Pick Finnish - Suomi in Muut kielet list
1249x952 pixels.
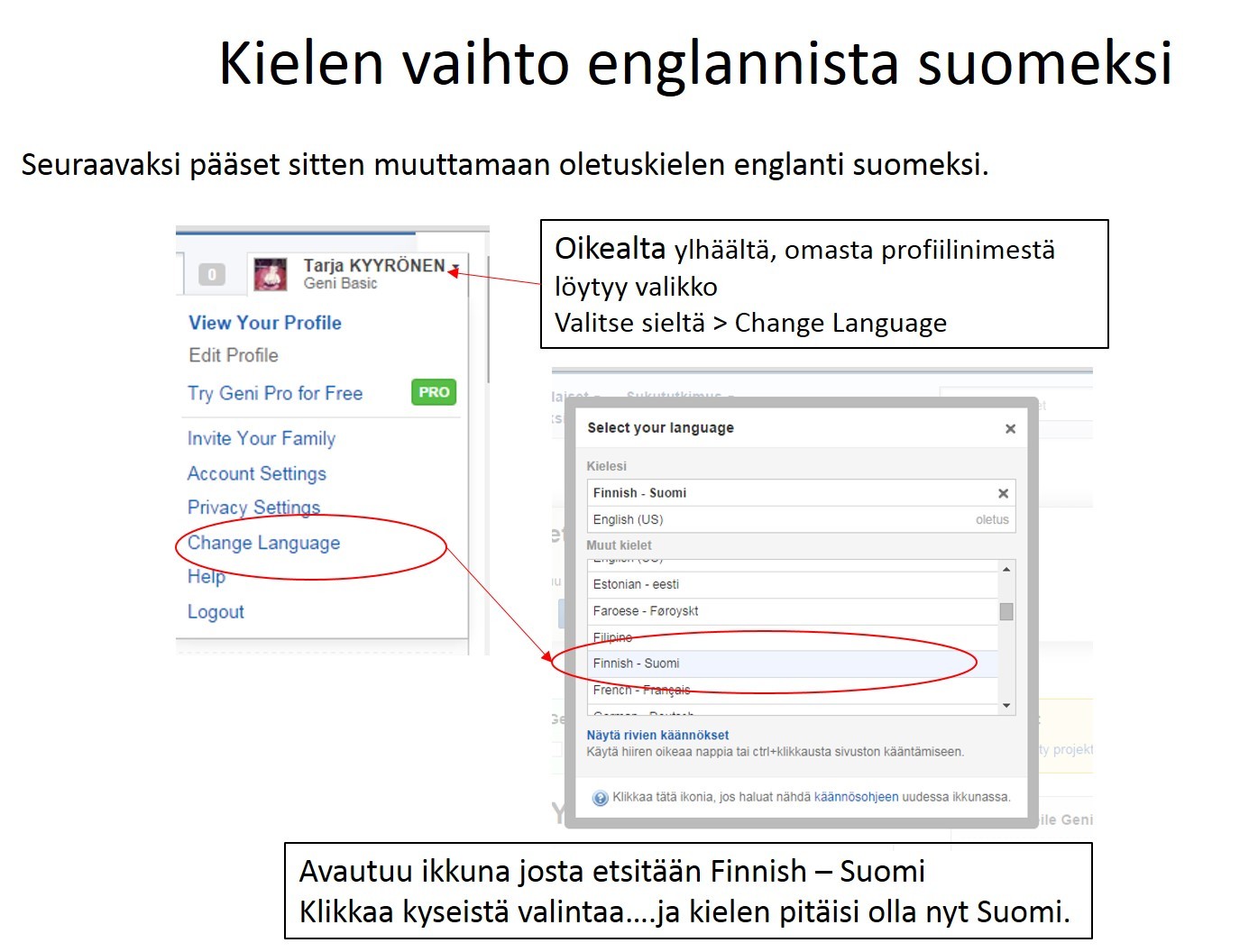click(636, 664)
